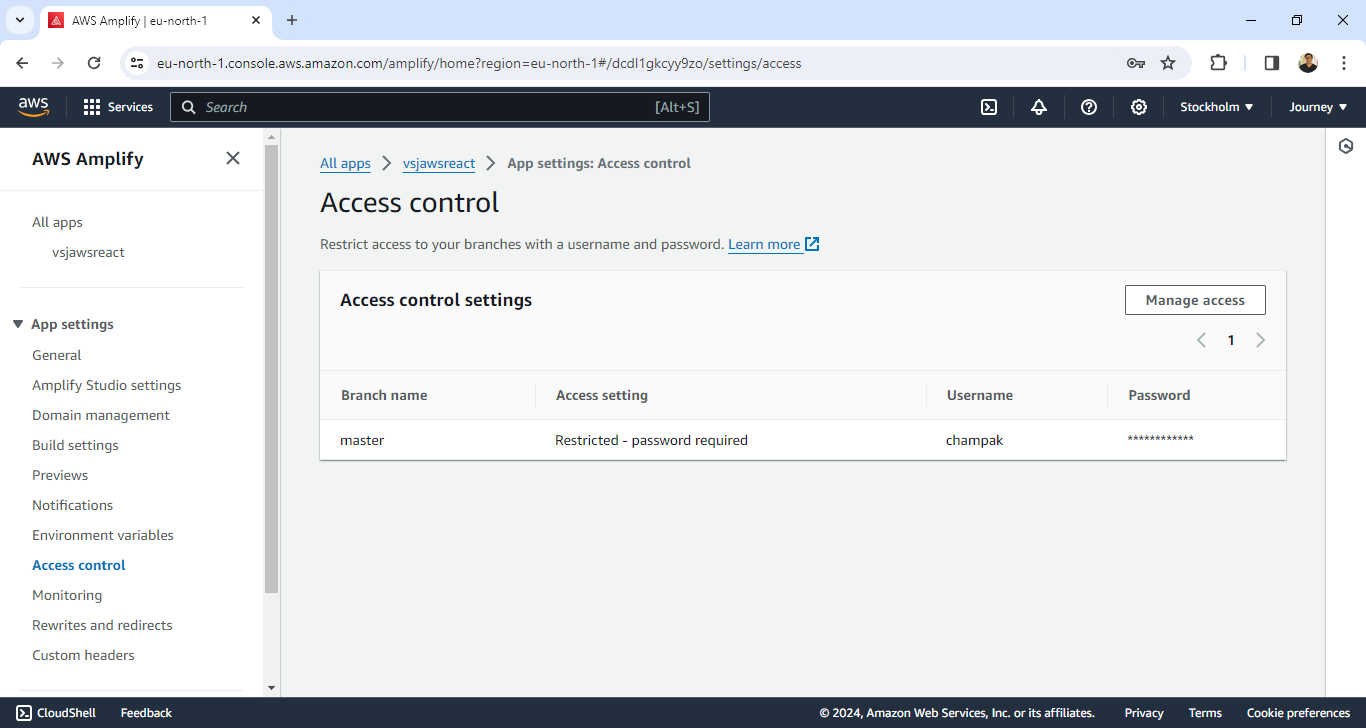Close the AWS Amplify side navigation
1366x728 pixels.
[x=233, y=158]
